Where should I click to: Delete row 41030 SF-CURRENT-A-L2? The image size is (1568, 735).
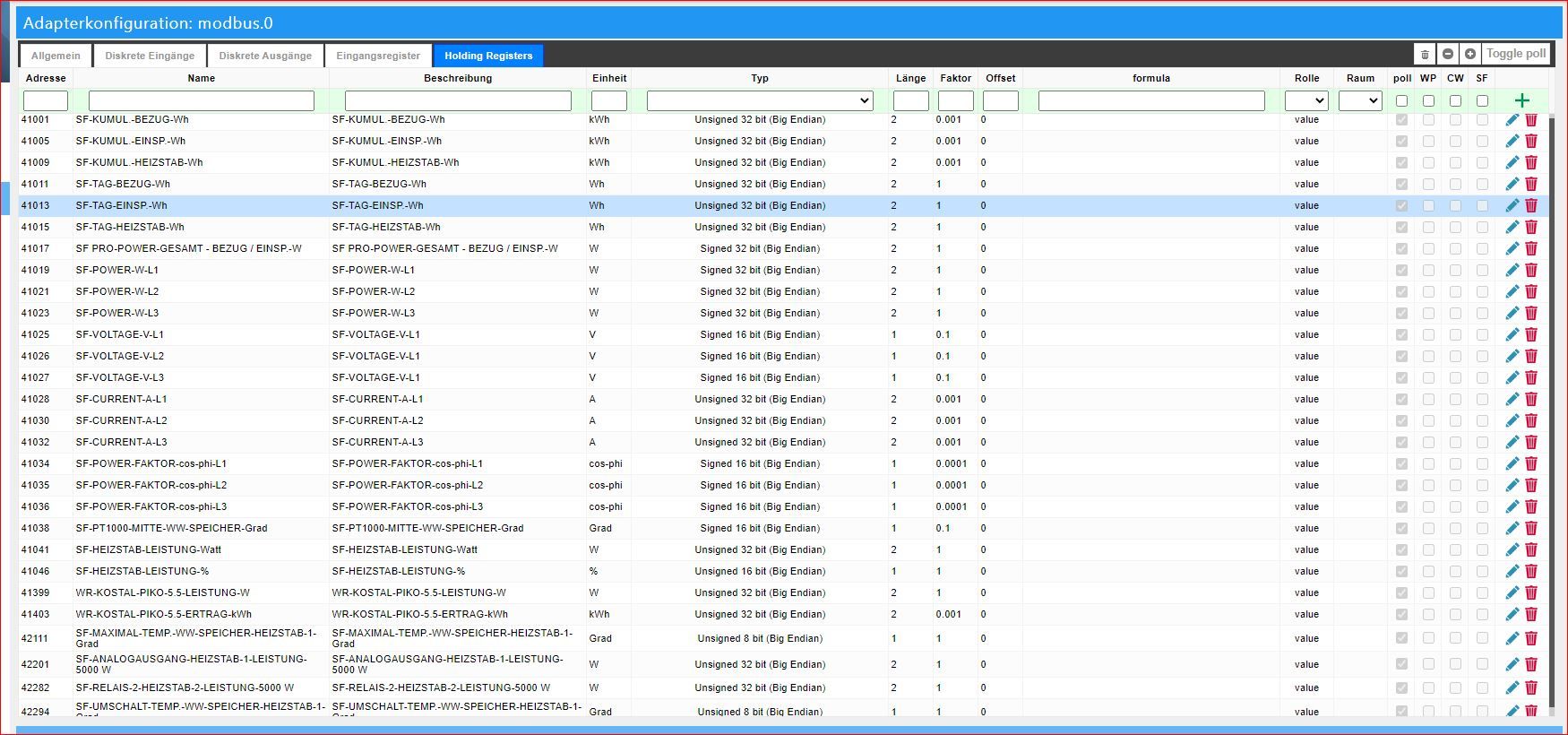[1531, 420]
